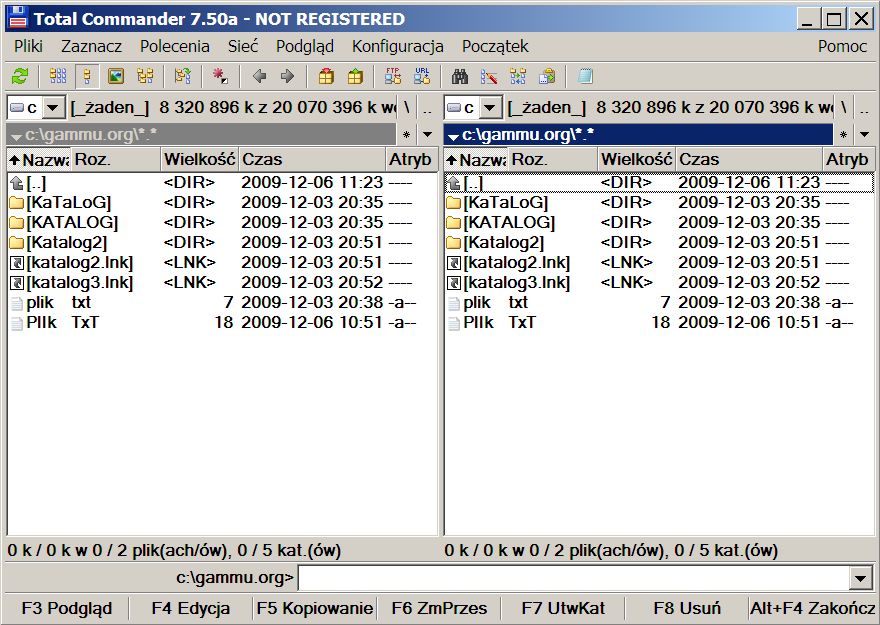Open the Zaznacz menu
This screenshot has height=625, width=880.
click(91, 46)
